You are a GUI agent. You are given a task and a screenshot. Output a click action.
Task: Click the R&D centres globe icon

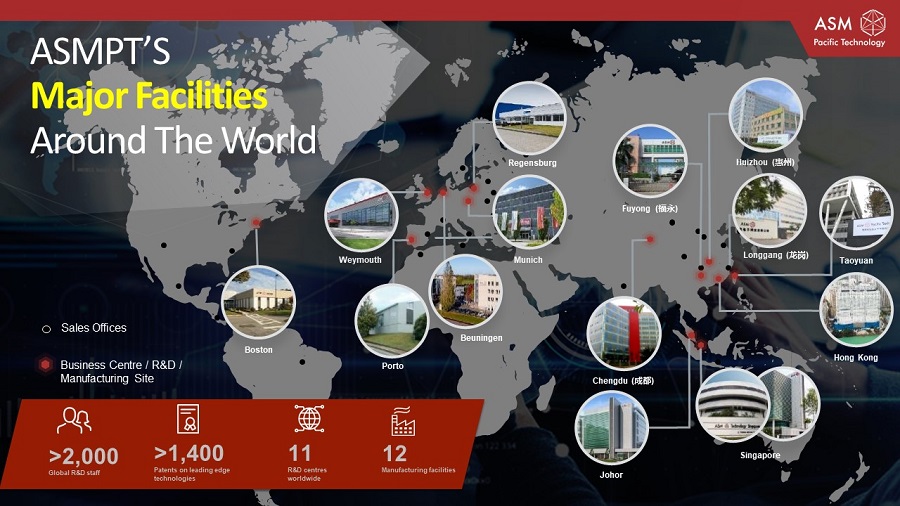pos(309,418)
